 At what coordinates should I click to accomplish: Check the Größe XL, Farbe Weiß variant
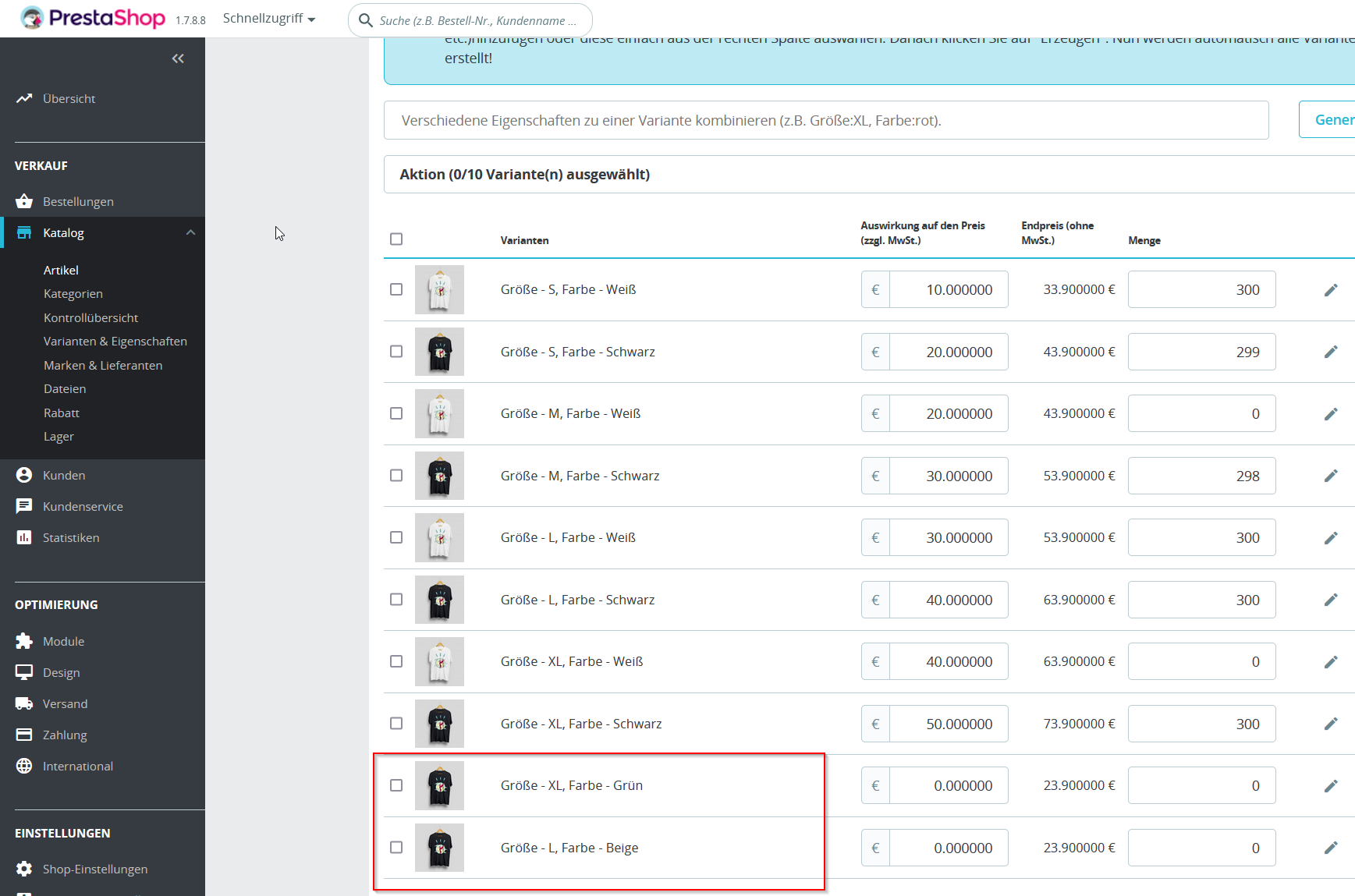click(x=396, y=661)
